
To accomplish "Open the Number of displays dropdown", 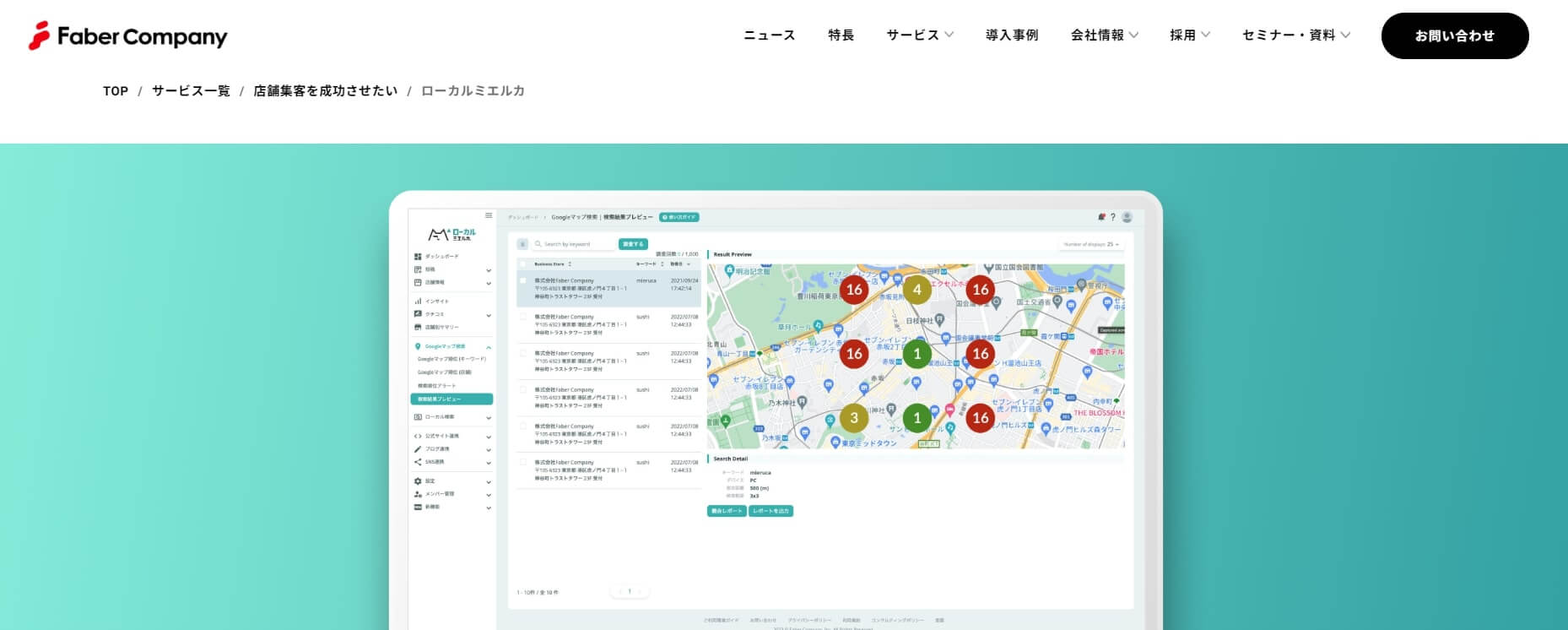I will point(1091,244).
